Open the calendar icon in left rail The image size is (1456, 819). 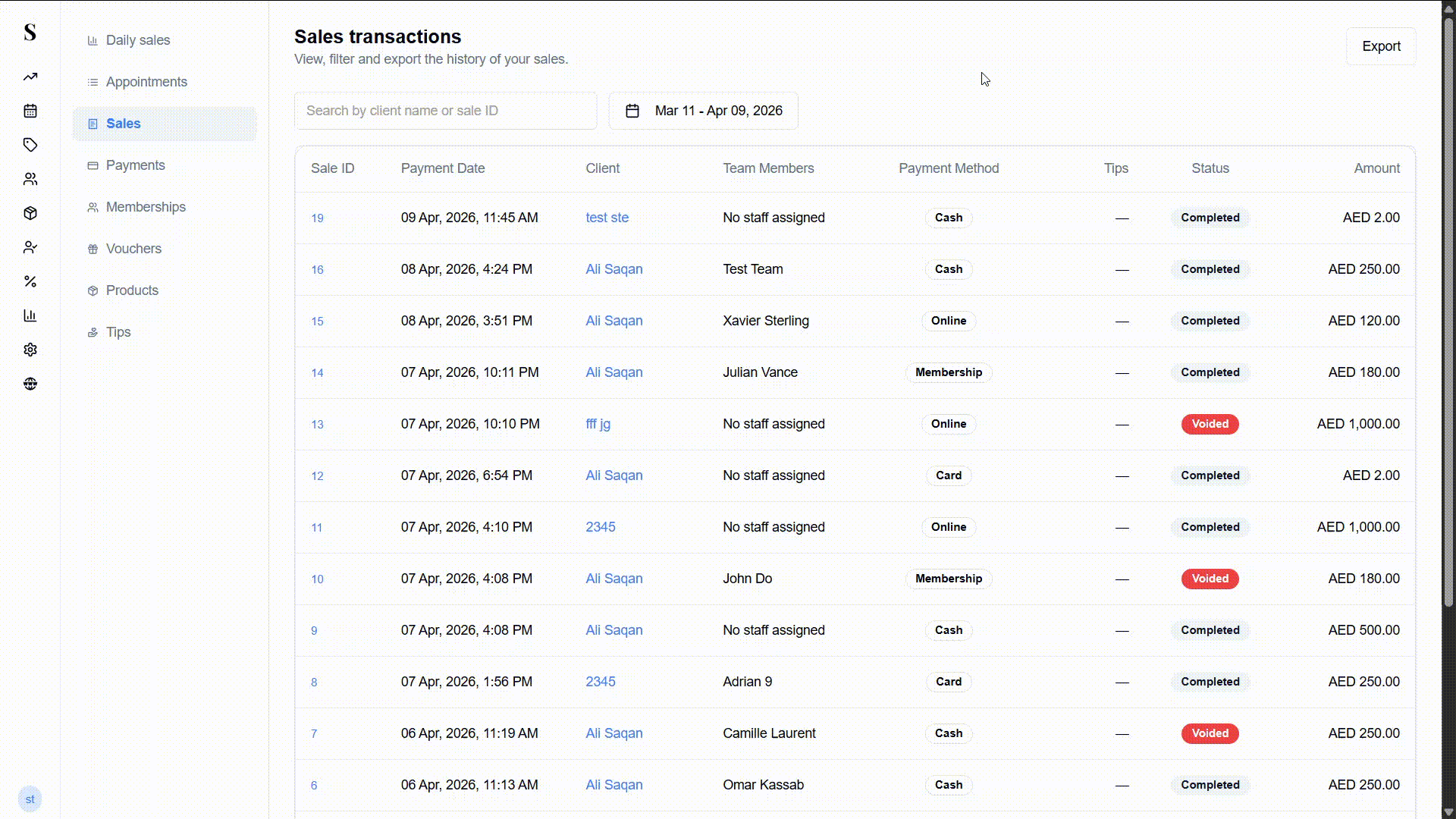[30, 111]
